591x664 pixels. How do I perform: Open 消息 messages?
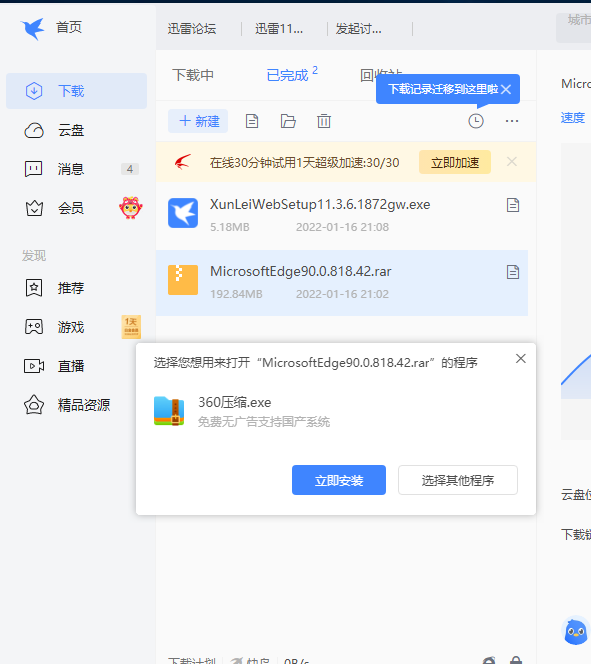click(71, 169)
